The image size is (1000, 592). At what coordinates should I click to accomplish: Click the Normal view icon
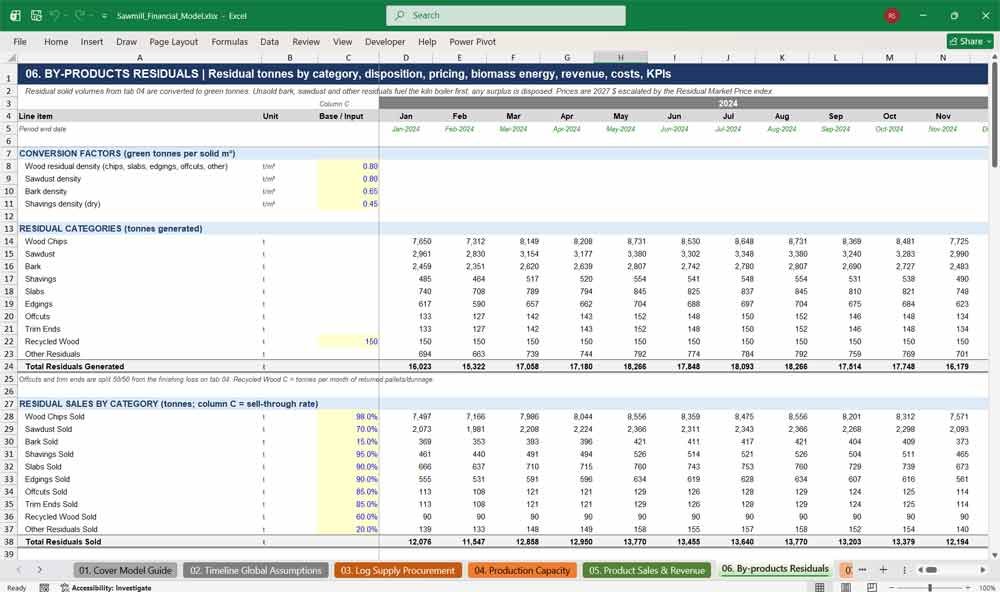point(820,588)
